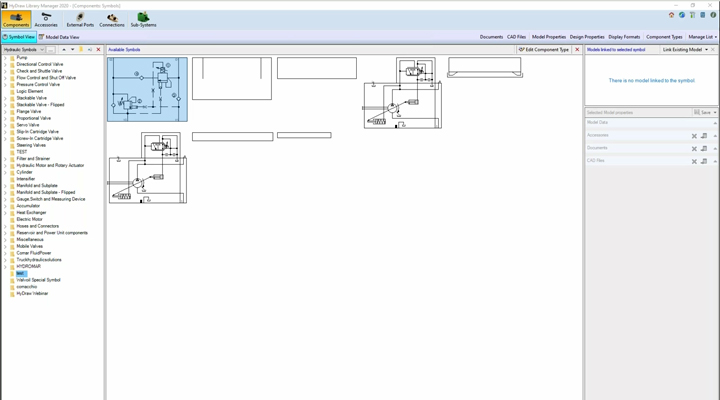Screen dimensions: 720x400
Task: Select the second-row pump circuit symbol thumbnail
Action: 148,168
